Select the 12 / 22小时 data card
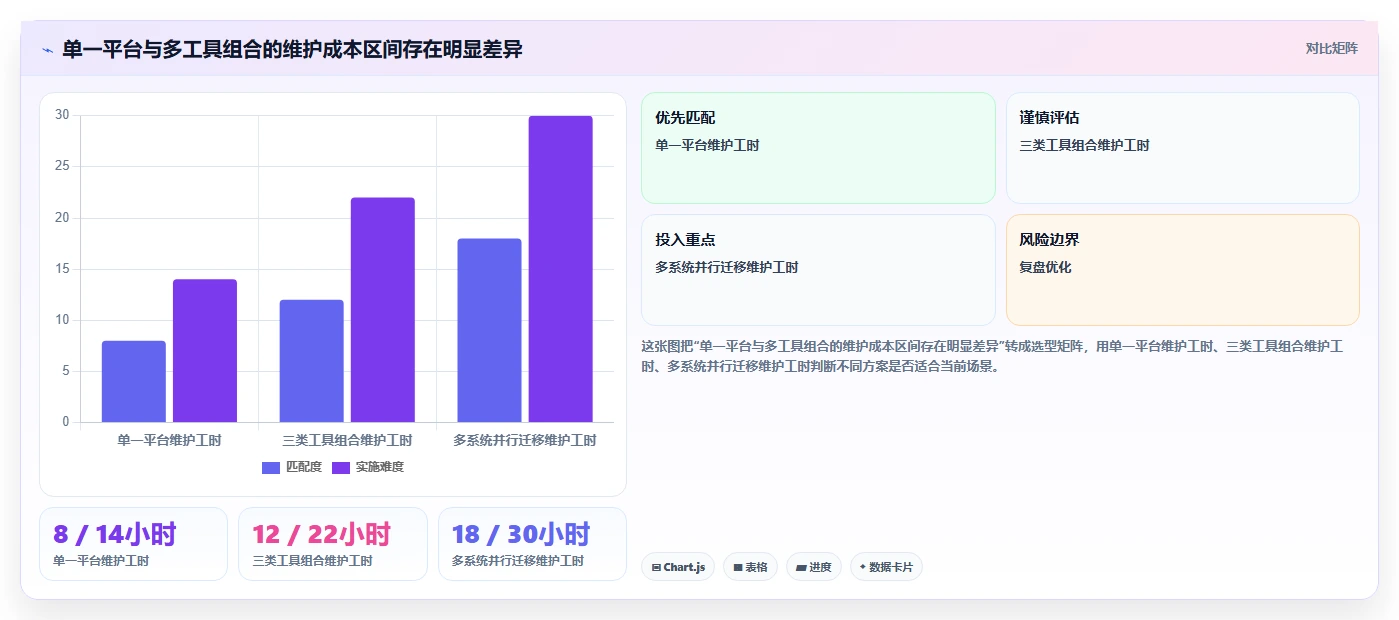 [333, 544]
